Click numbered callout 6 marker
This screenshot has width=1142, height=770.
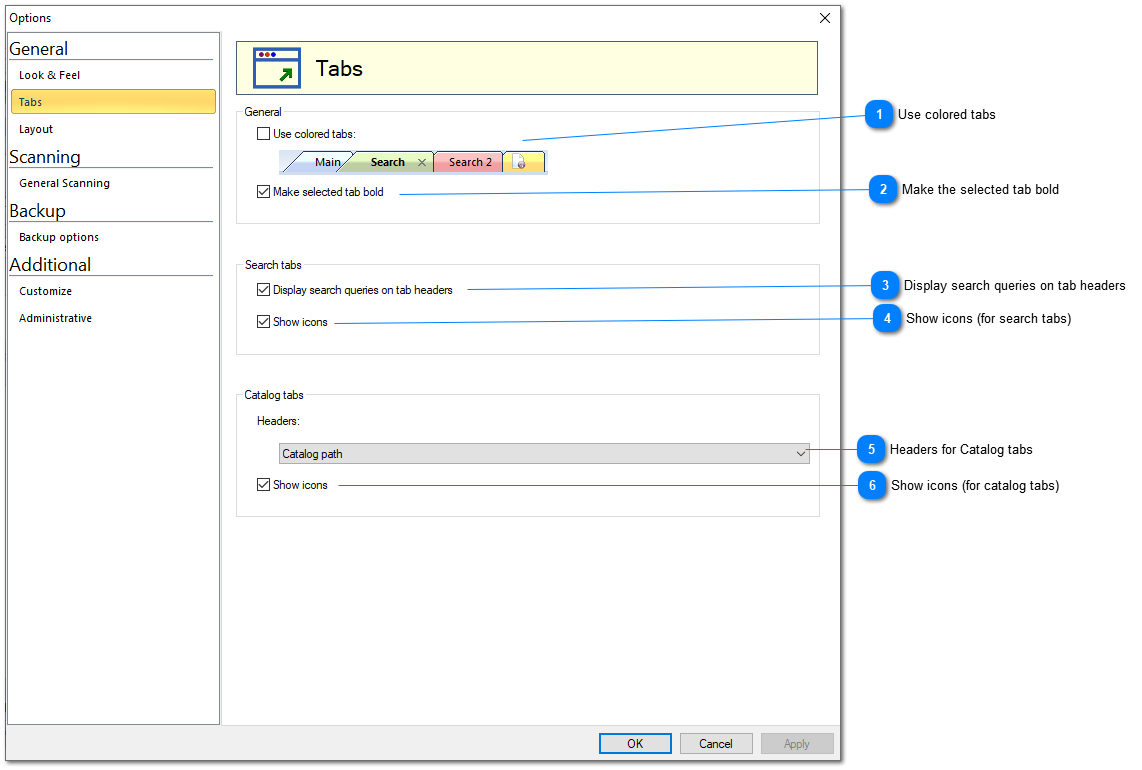(872, 486)
